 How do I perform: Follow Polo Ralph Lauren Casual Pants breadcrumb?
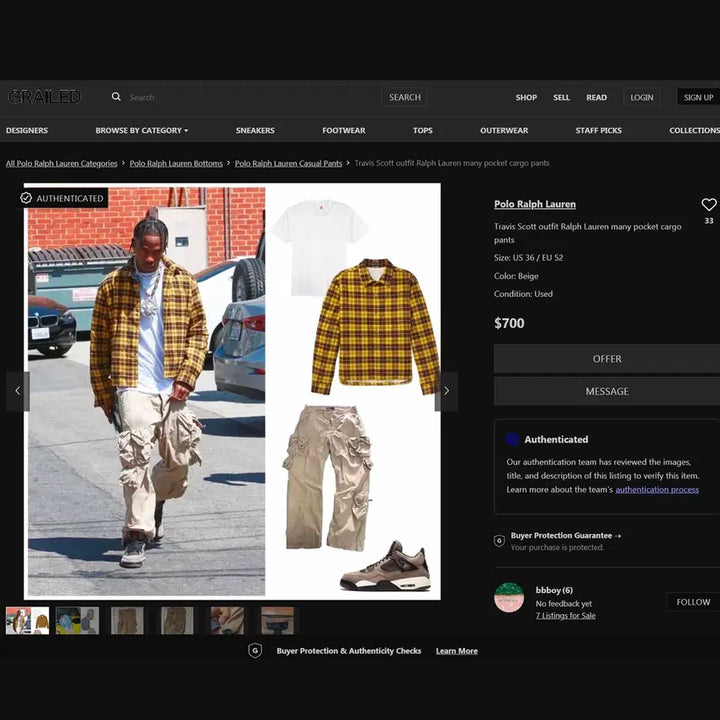pyautogui.click(x=288, y=163)
